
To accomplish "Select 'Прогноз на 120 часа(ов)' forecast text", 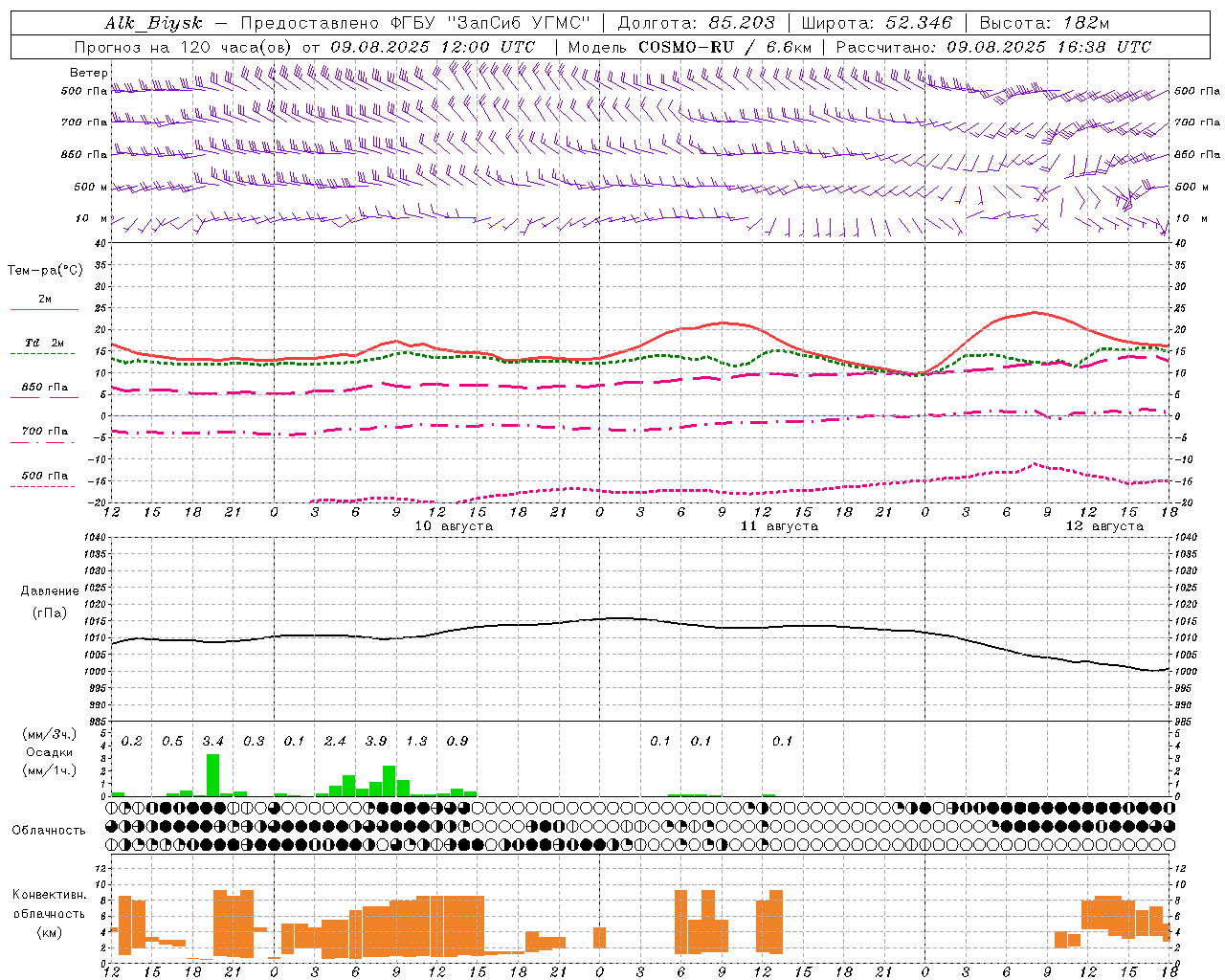I will point(184,47).
